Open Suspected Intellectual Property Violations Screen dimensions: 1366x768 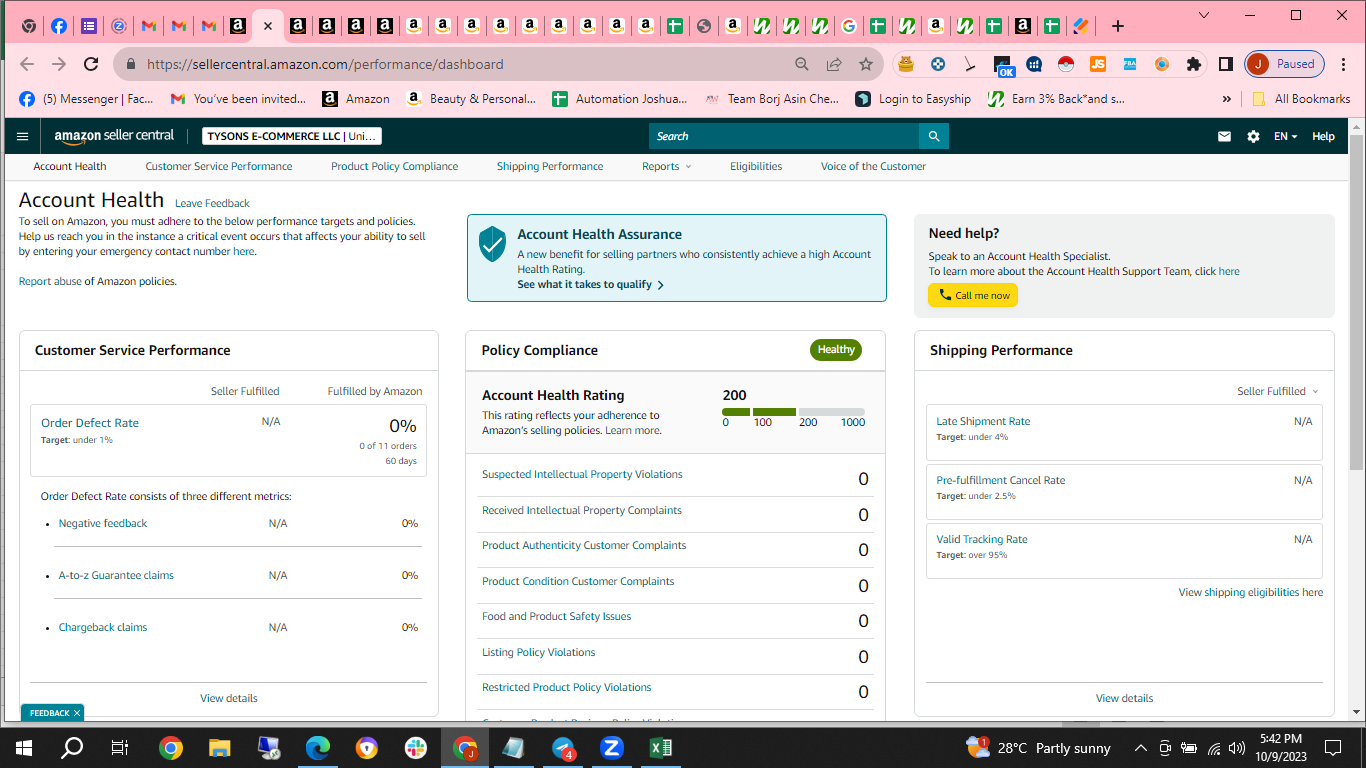pos(582,474)
